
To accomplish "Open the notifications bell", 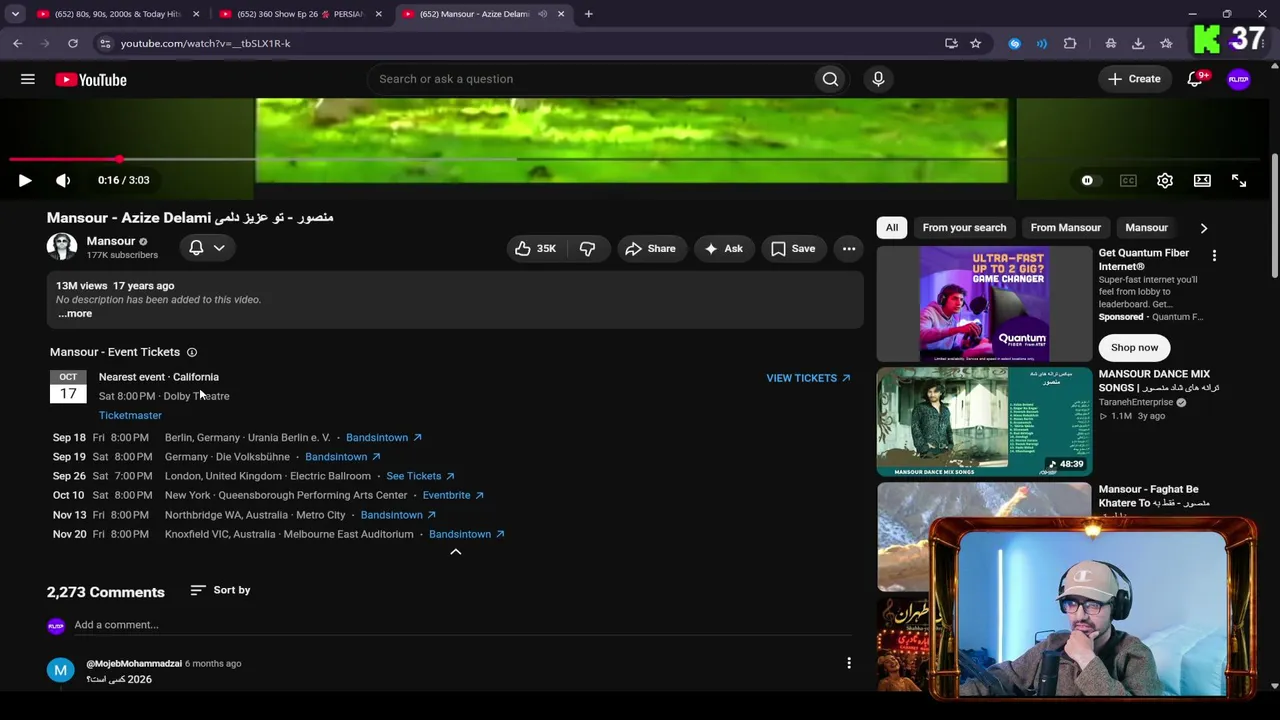I will [x=1195, y=79].
